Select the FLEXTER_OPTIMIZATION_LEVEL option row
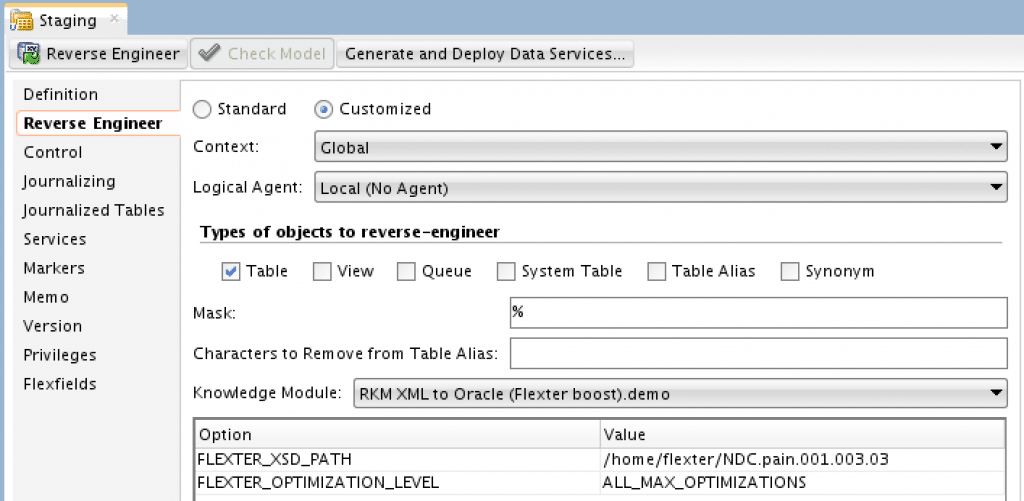Viewport: 1024px width, 501px height. coord(398,483)
